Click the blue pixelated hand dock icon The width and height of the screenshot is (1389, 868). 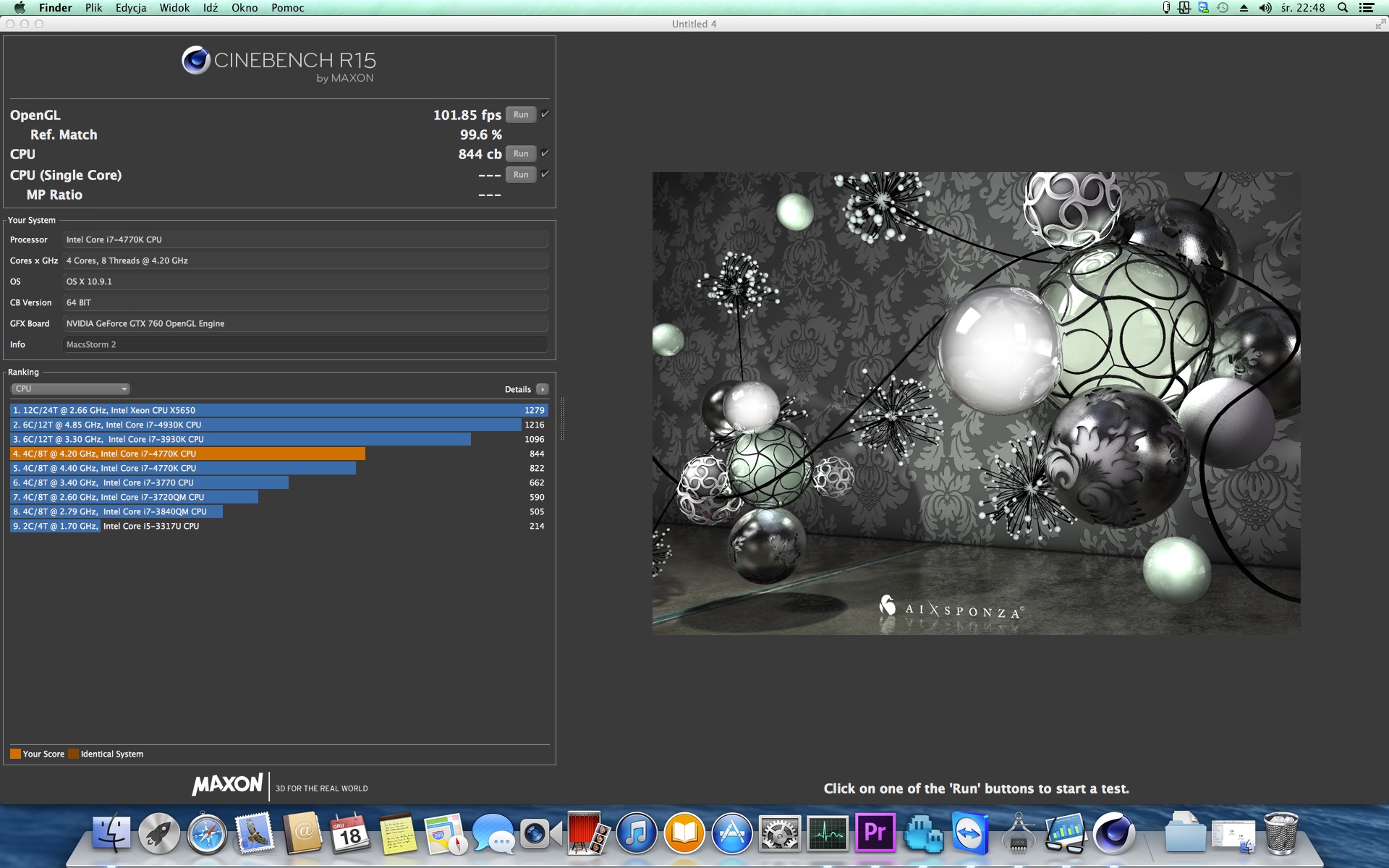click(x=923, y=833)
